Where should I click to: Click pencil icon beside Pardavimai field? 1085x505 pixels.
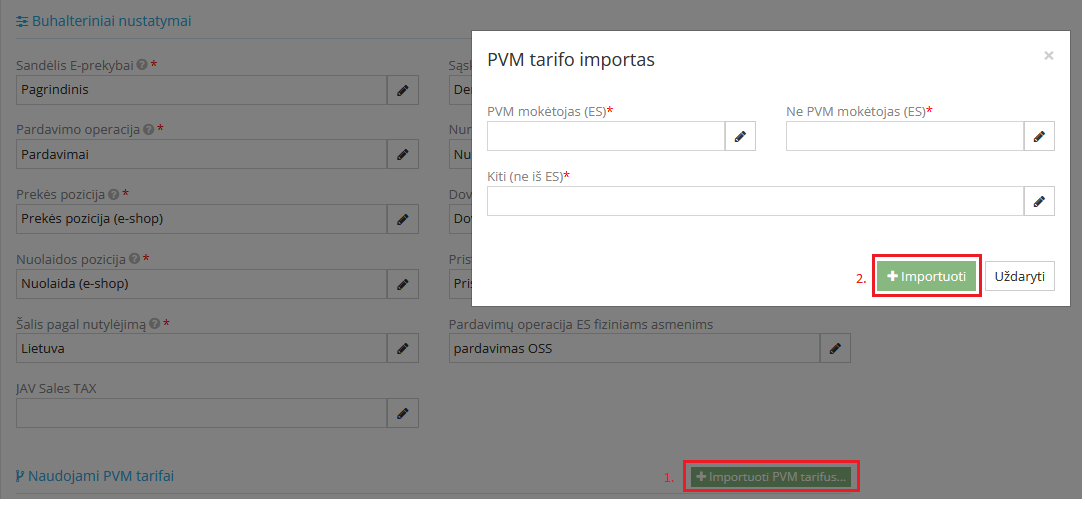click(x=403, y=155)
